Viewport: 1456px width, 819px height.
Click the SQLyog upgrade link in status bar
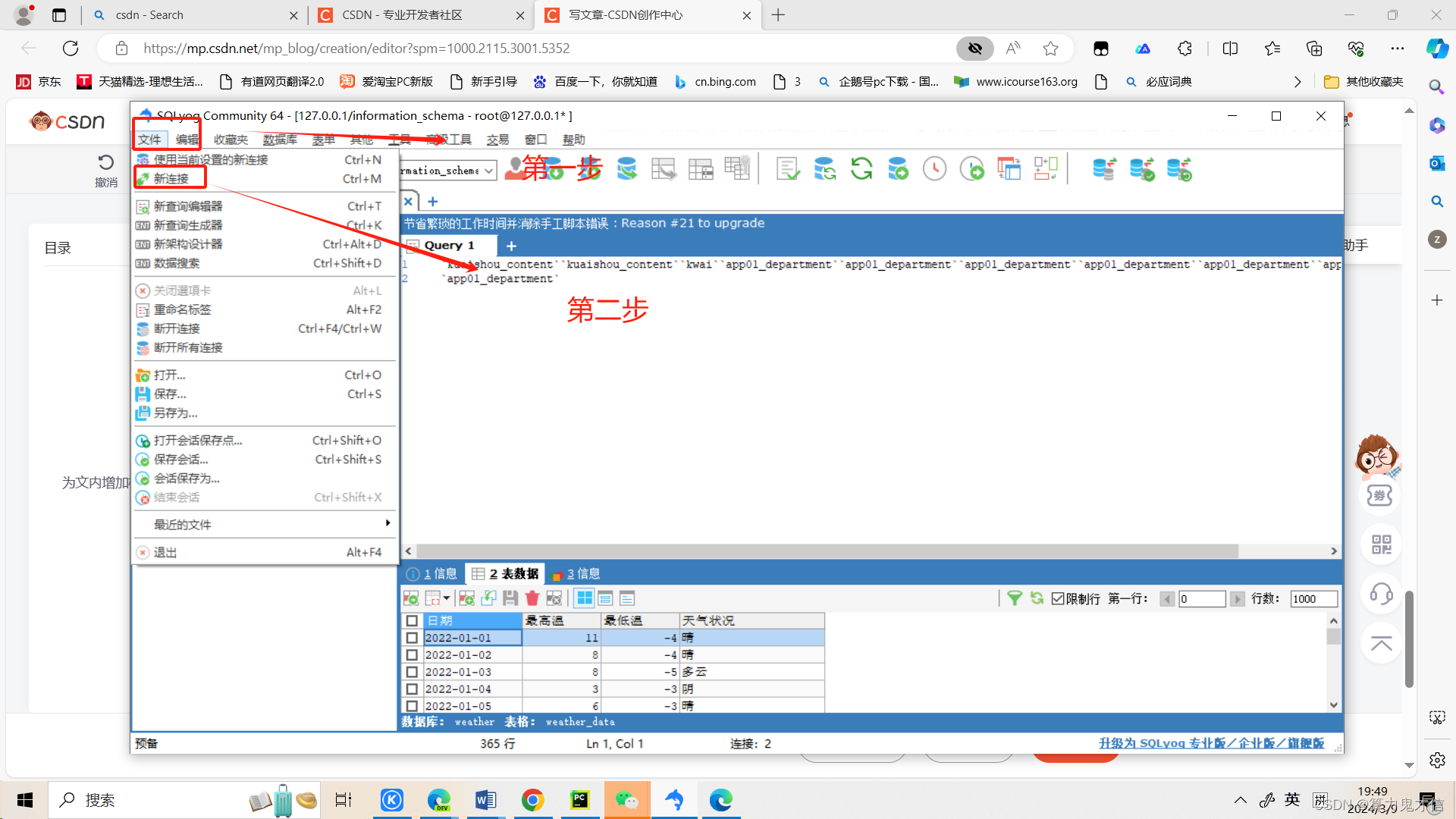[x=1212, y=743]
